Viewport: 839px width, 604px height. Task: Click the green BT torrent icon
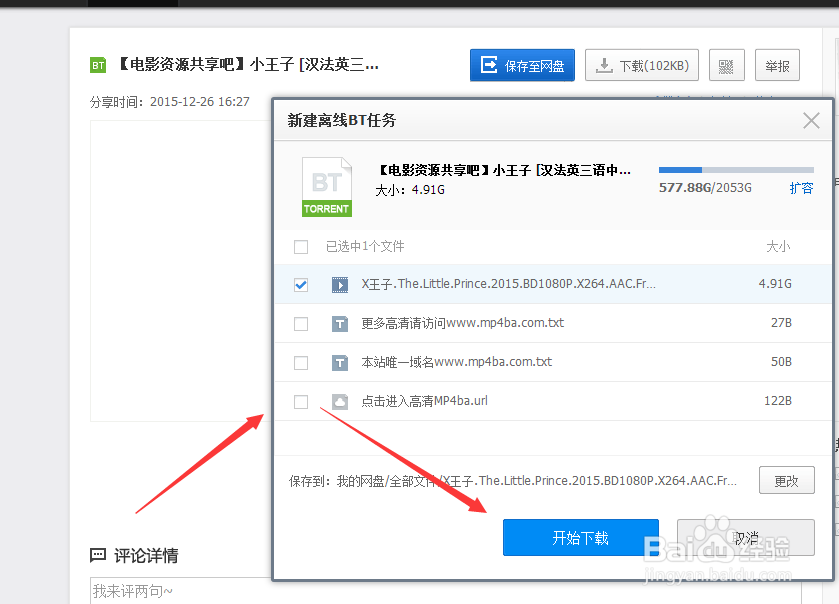click(x=97, y=64)
